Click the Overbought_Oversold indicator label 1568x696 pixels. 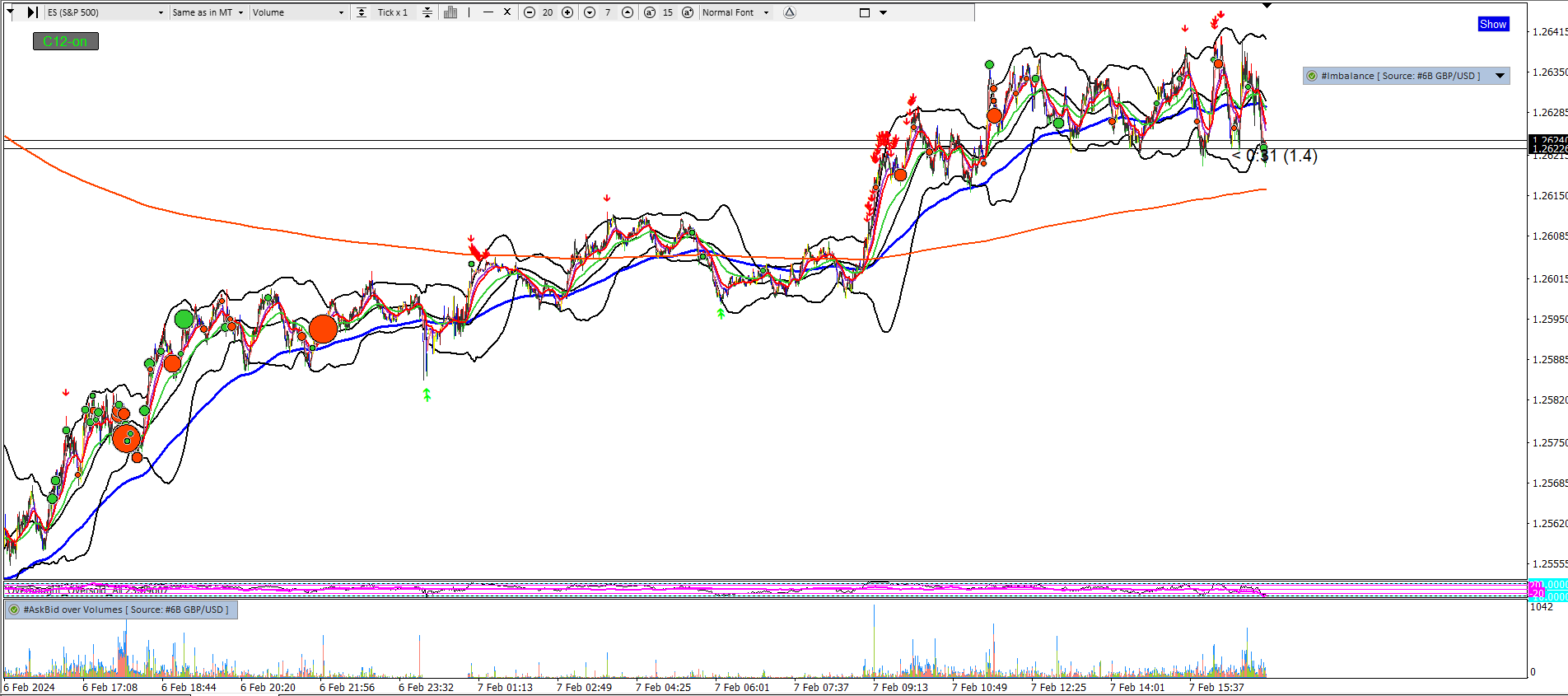tap(87, 590)
